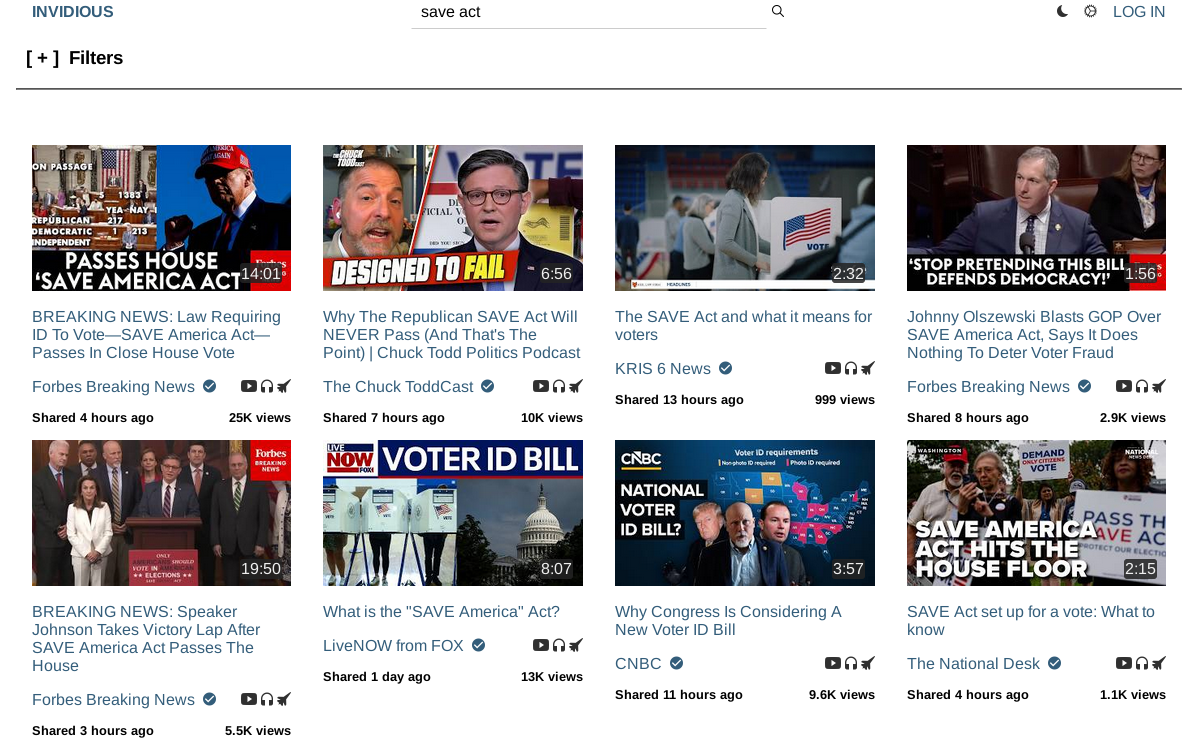Viewport: 1197px width, 746px height.
Task: Open the CNBC channel link
Action: pyautogui.click(x=638, y=664)
